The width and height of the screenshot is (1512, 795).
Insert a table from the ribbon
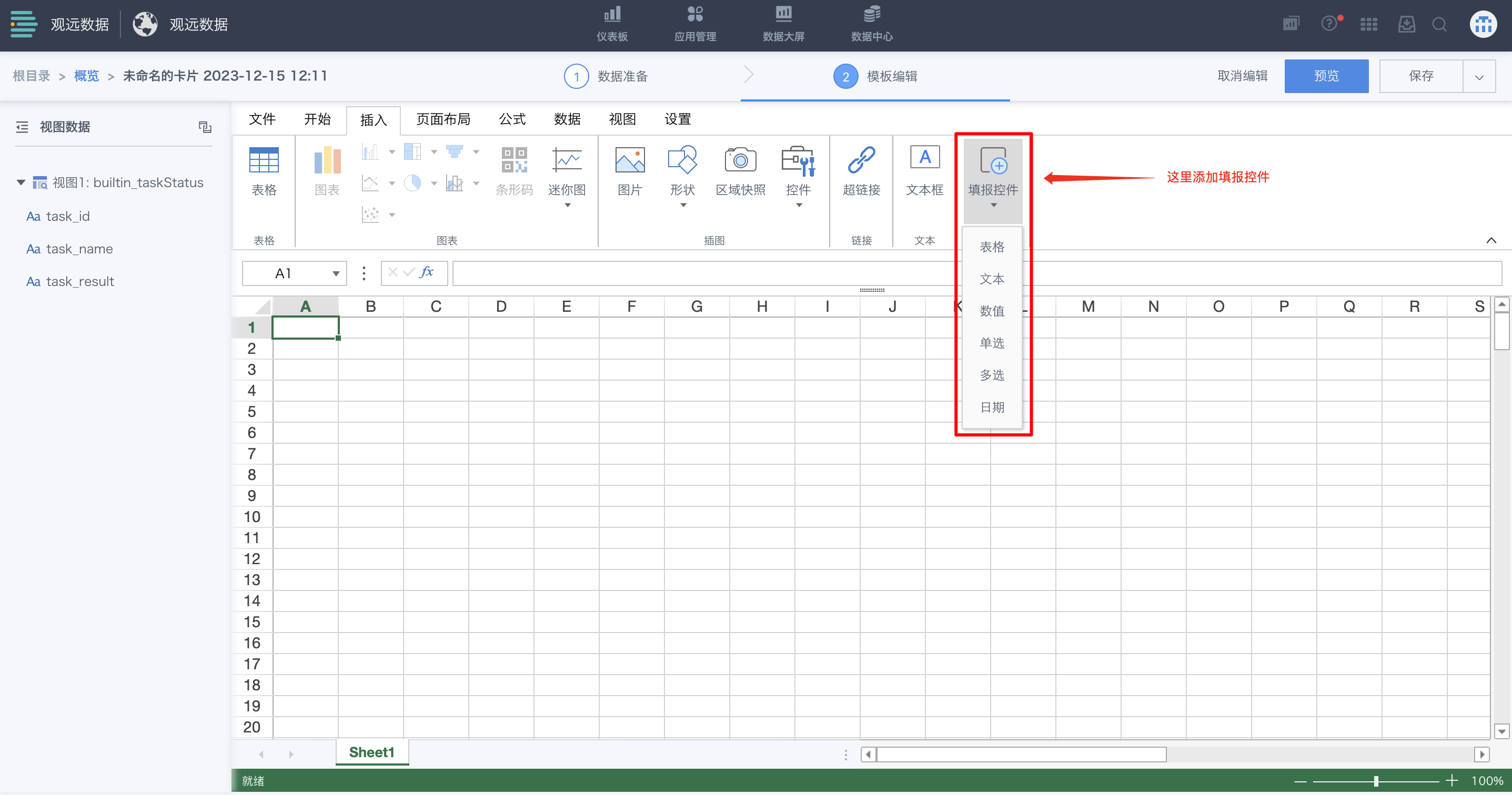264,160
